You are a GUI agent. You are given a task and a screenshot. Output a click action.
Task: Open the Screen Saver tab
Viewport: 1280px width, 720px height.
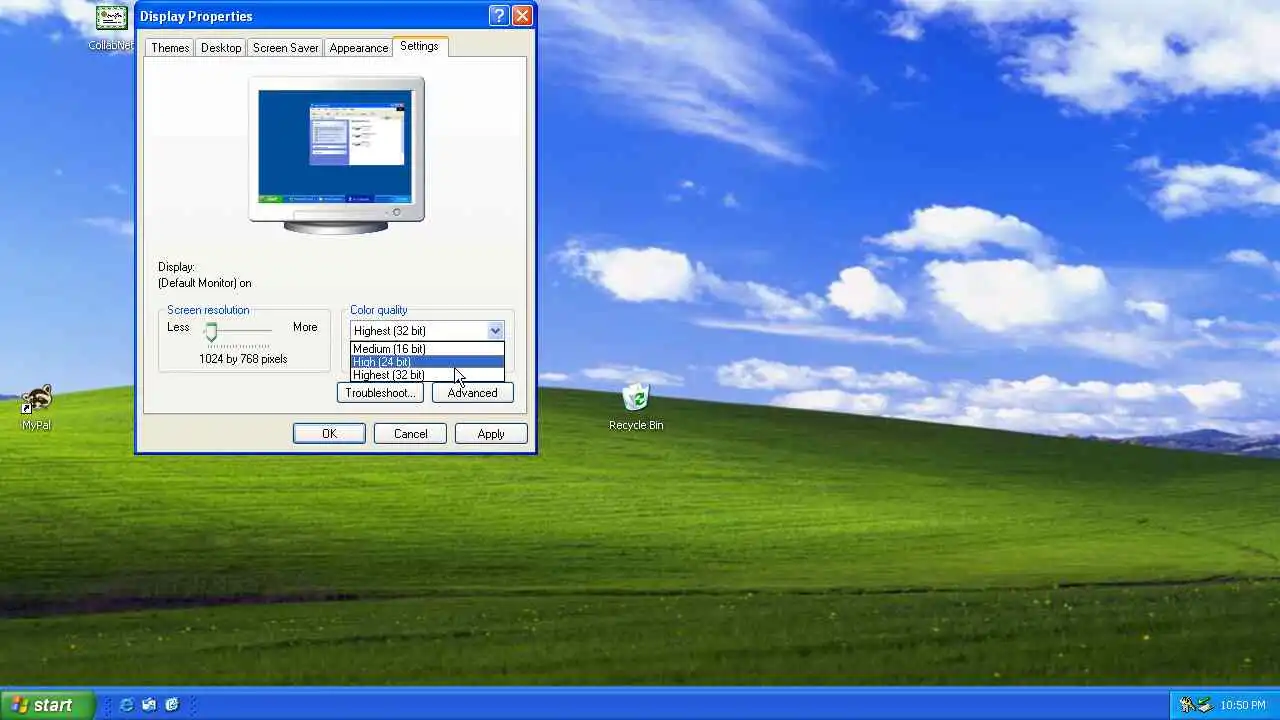coord(285,48)
